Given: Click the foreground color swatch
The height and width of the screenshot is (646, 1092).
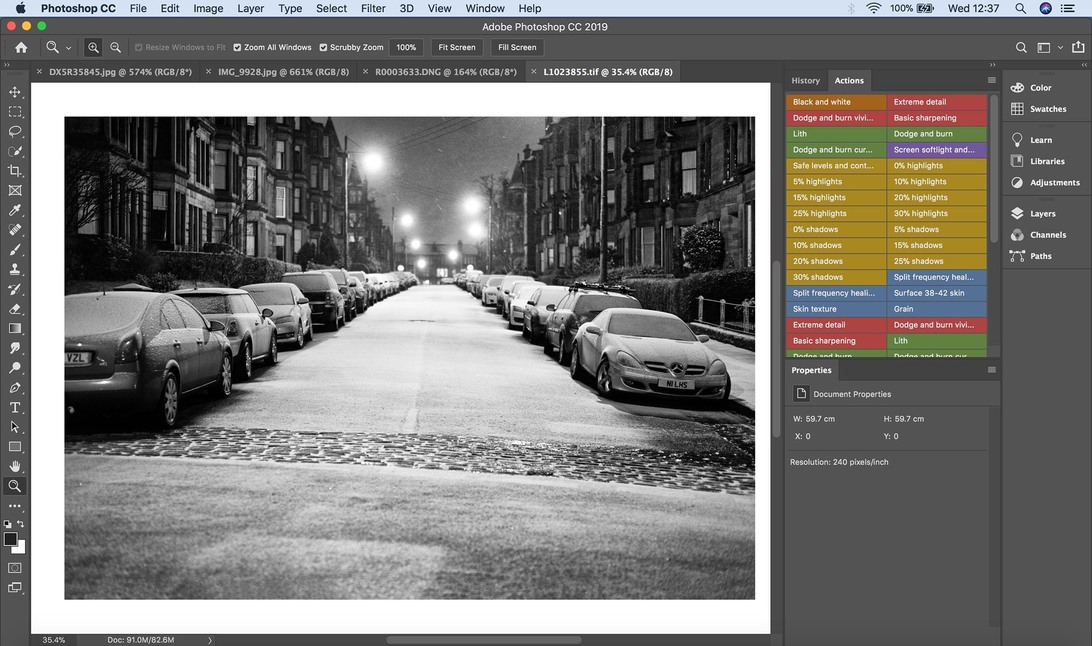Looking at the screenshot, I should point(11,539).
